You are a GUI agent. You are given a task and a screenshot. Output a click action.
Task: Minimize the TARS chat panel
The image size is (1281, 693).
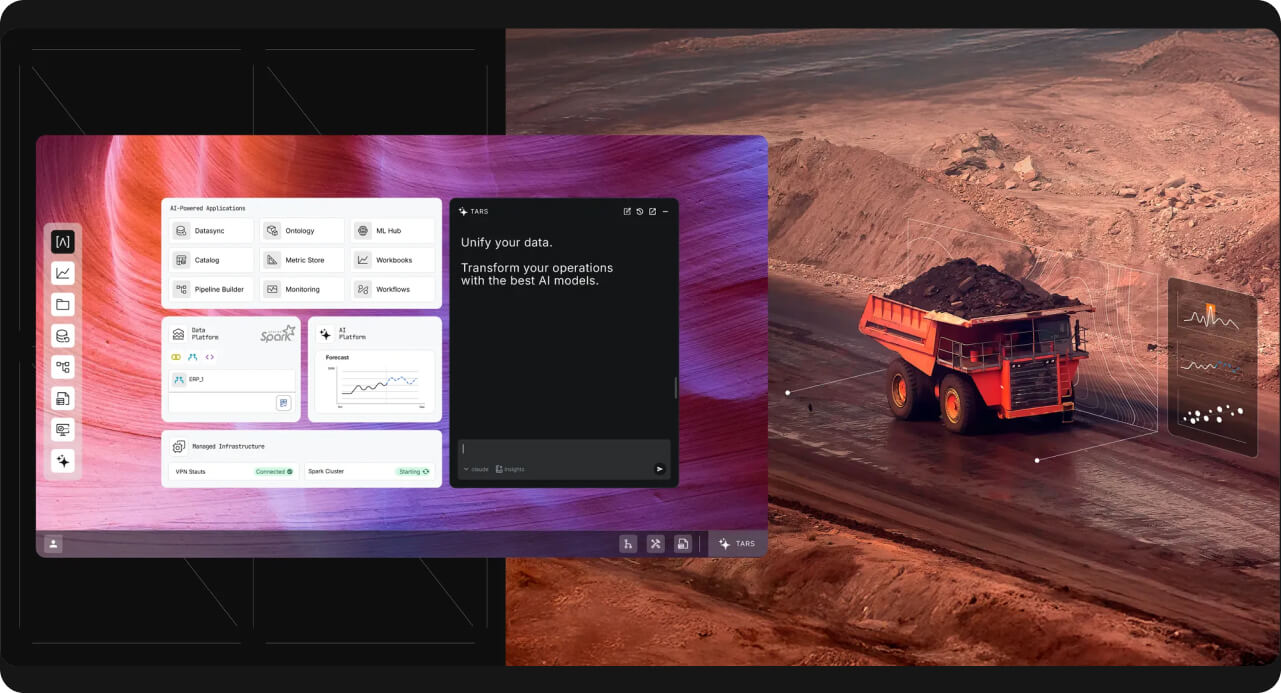click(665, 212)
